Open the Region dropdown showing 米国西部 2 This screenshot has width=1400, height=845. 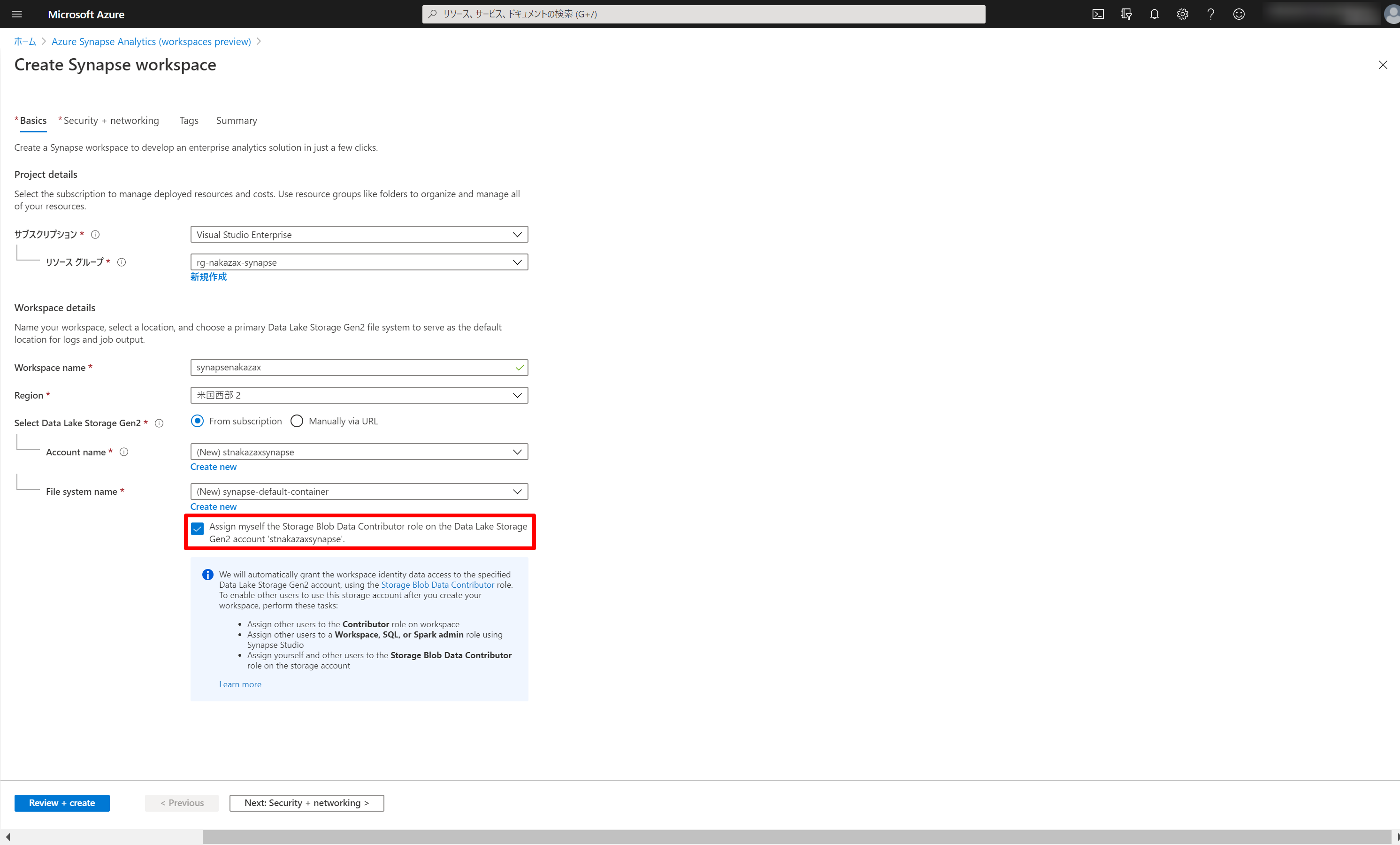[359, 395]
